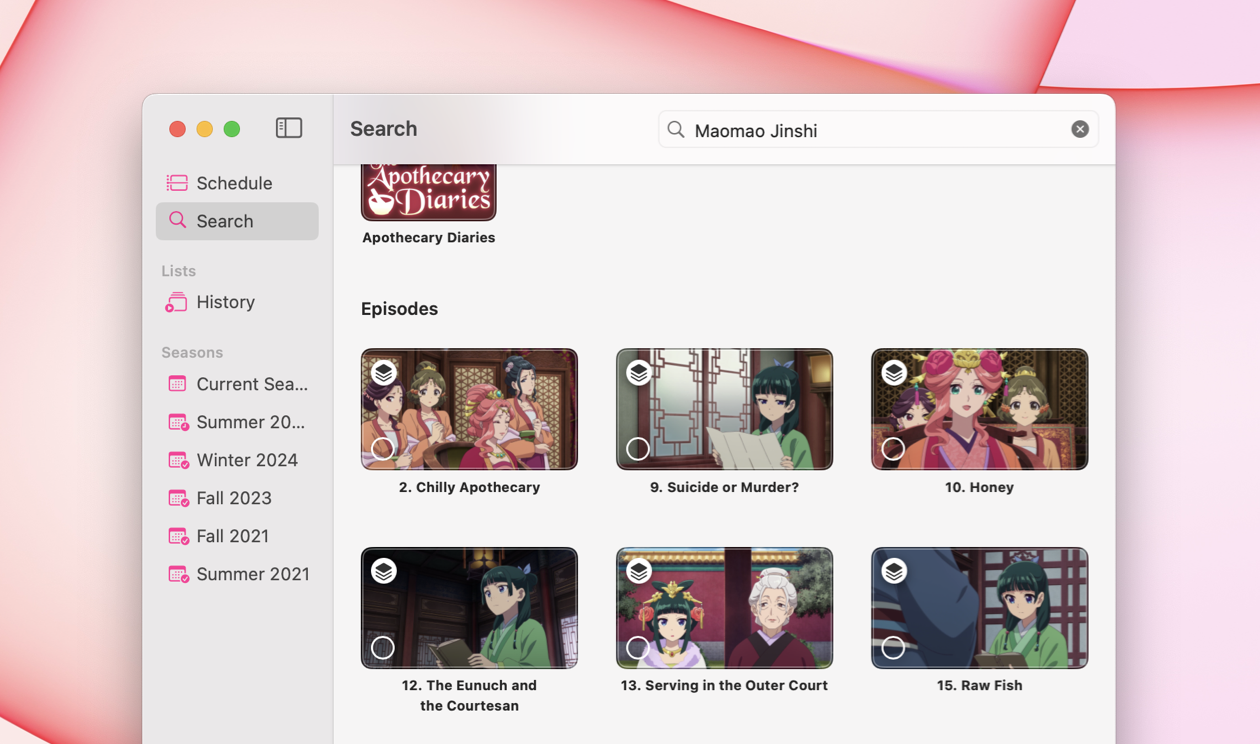
Task: Click the stack icon on the Raw Fish thumbnail
Action: [893, 571]
